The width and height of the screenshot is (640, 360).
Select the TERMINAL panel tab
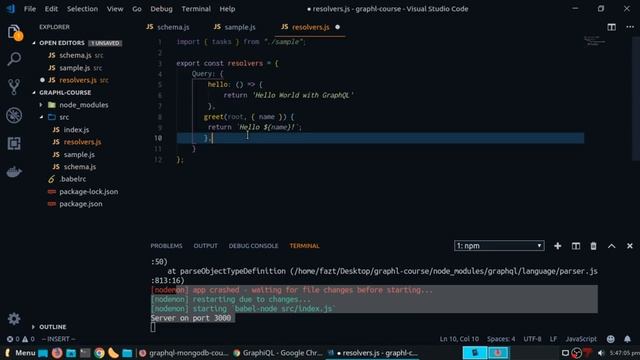coord(304,246)
